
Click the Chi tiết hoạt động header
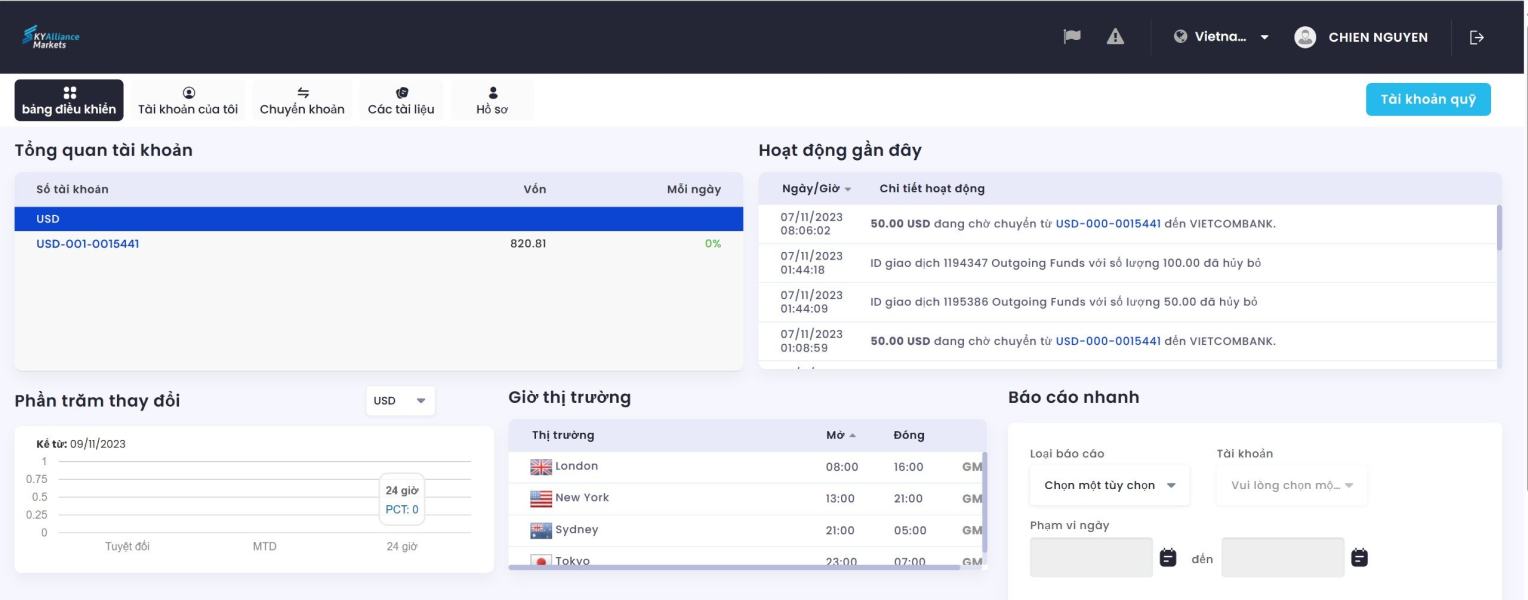point(932,189)
